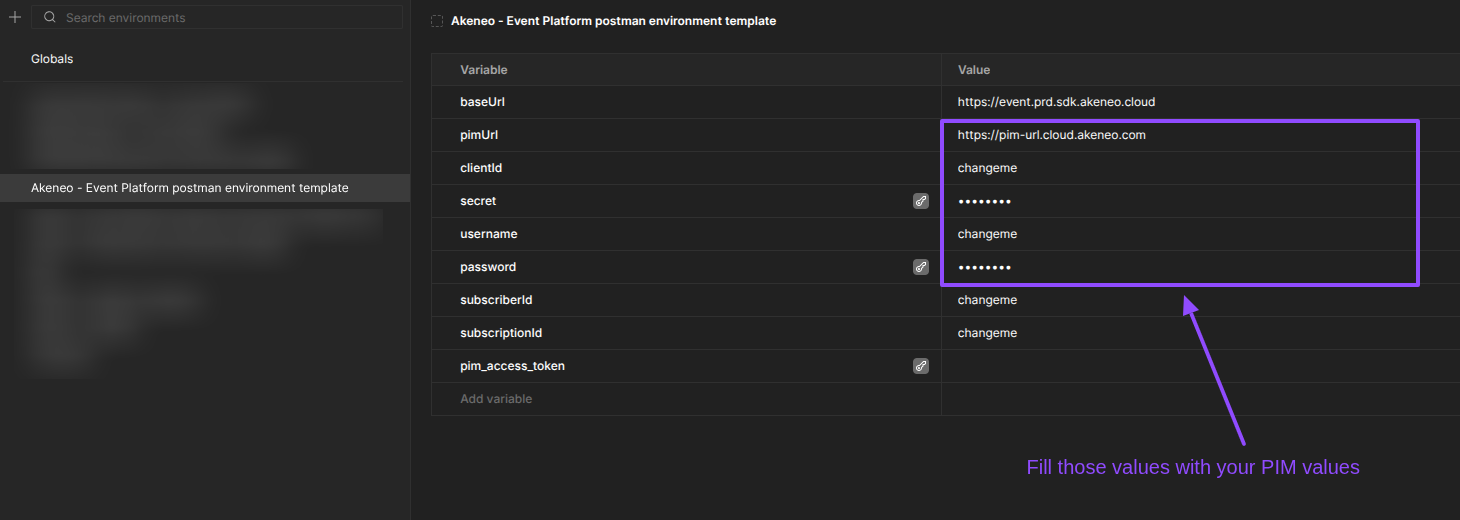Edit the subscriberId value
The height and width of the screenshot is (520, 1460).
click(x=987, y=300)
